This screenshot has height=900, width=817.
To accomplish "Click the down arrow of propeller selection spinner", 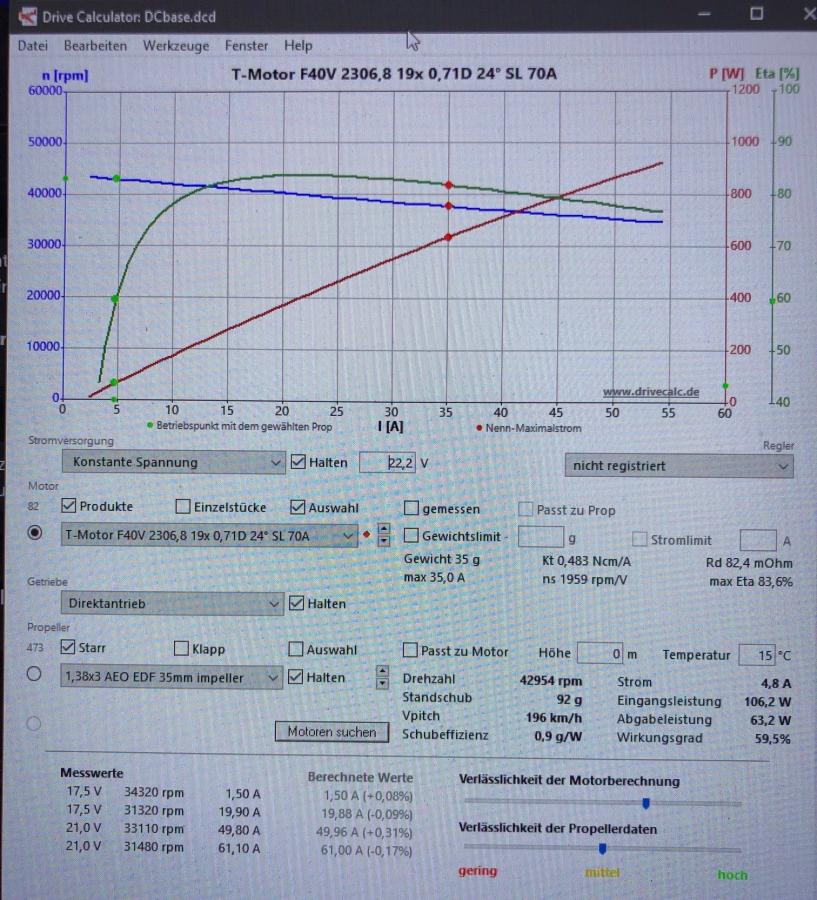I will click(382, 683).
